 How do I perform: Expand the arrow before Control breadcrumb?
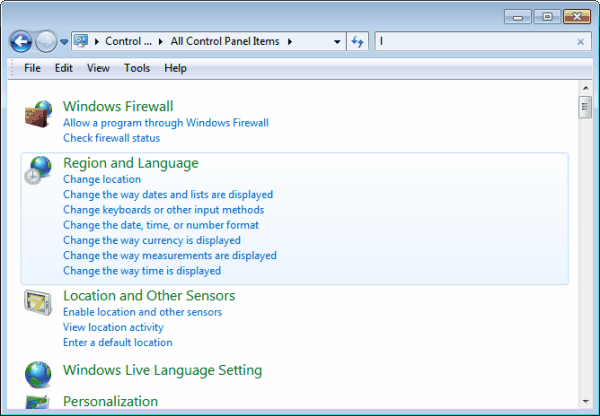click(x=97, y=41)
